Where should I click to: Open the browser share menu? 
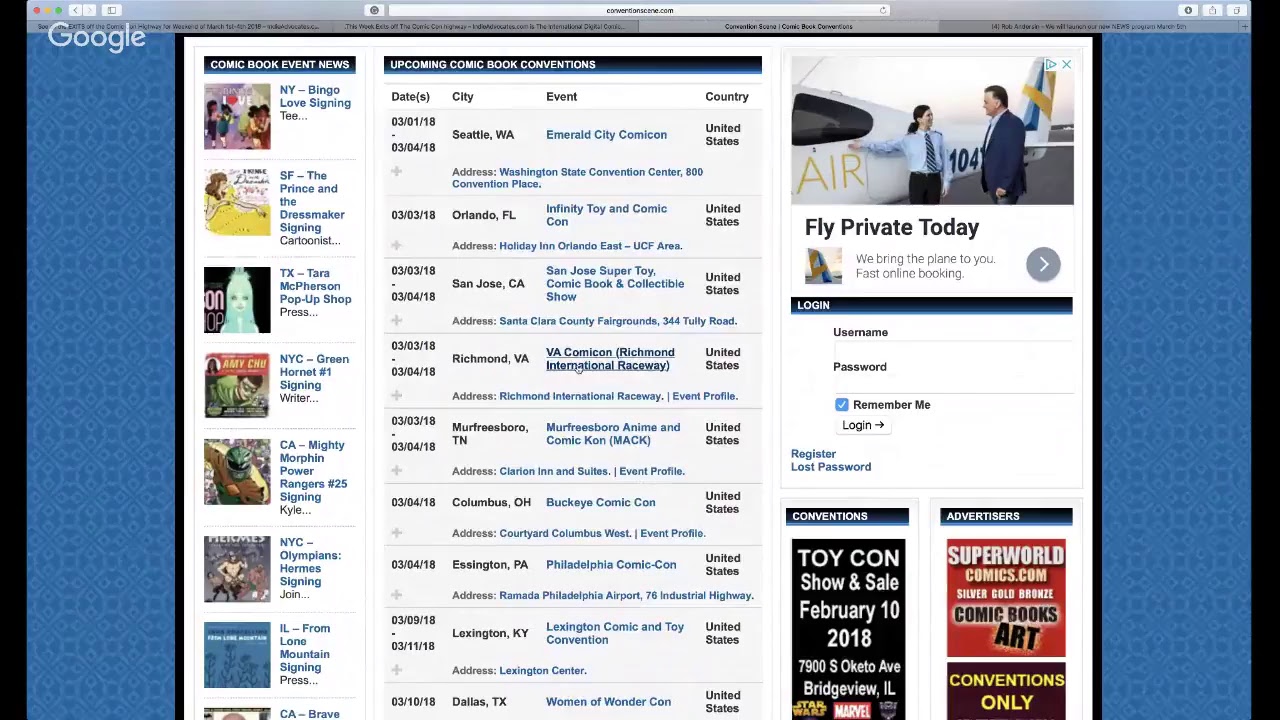click(1212, 10)
